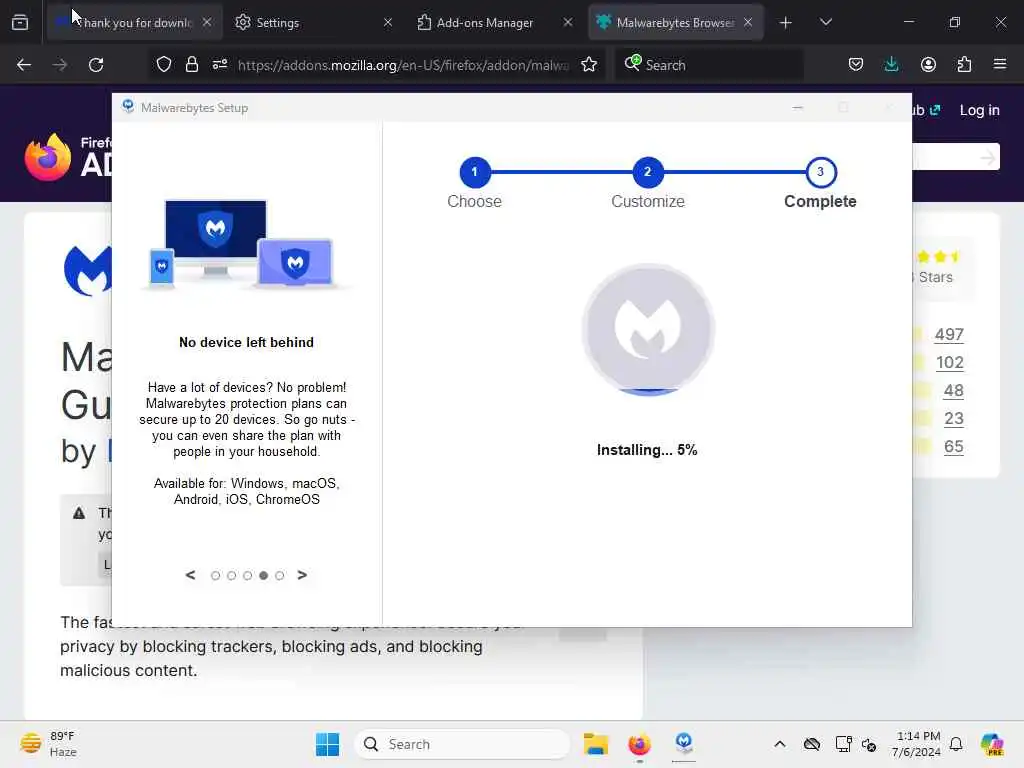
Task: Open a new tab with plus button
Action: tap(786, 23)
